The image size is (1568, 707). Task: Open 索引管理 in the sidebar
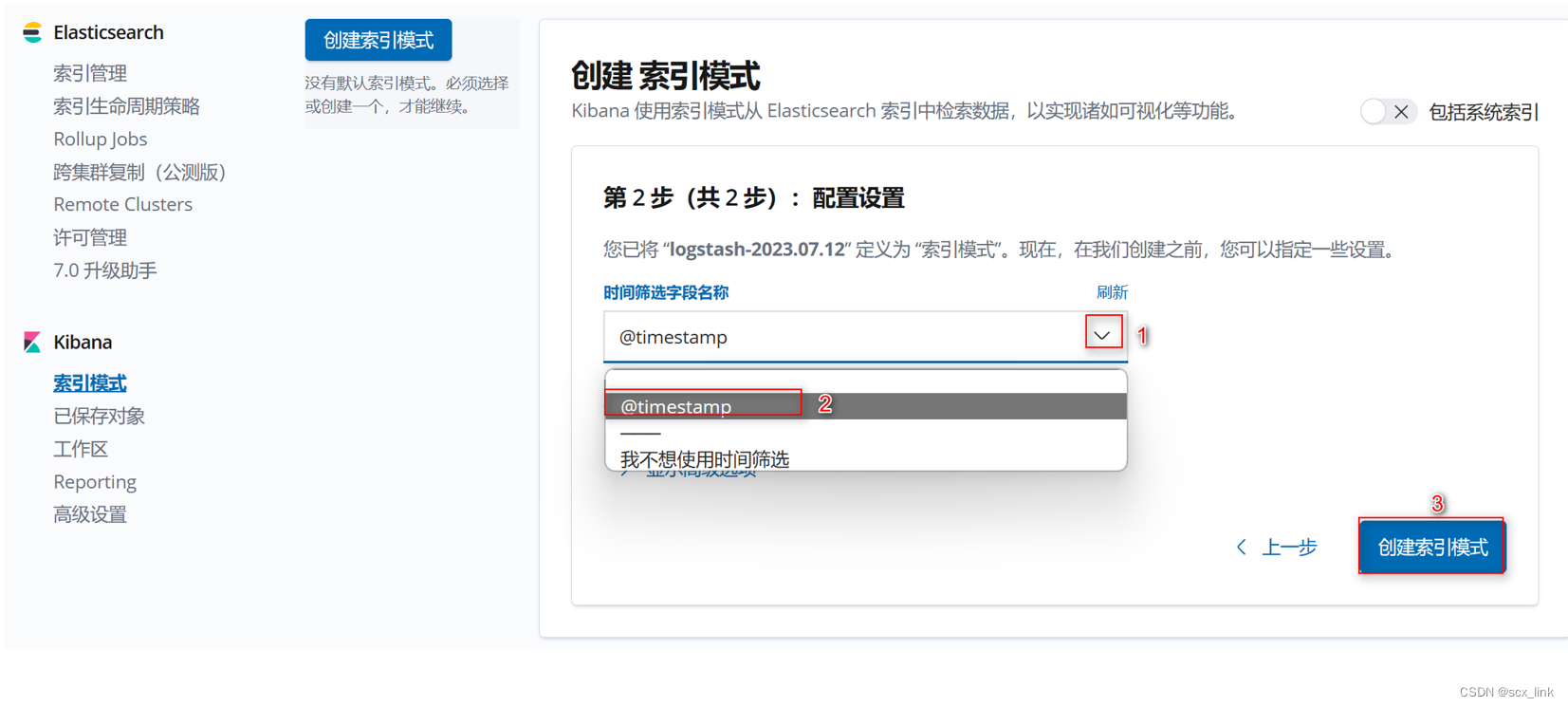point(90,73)
